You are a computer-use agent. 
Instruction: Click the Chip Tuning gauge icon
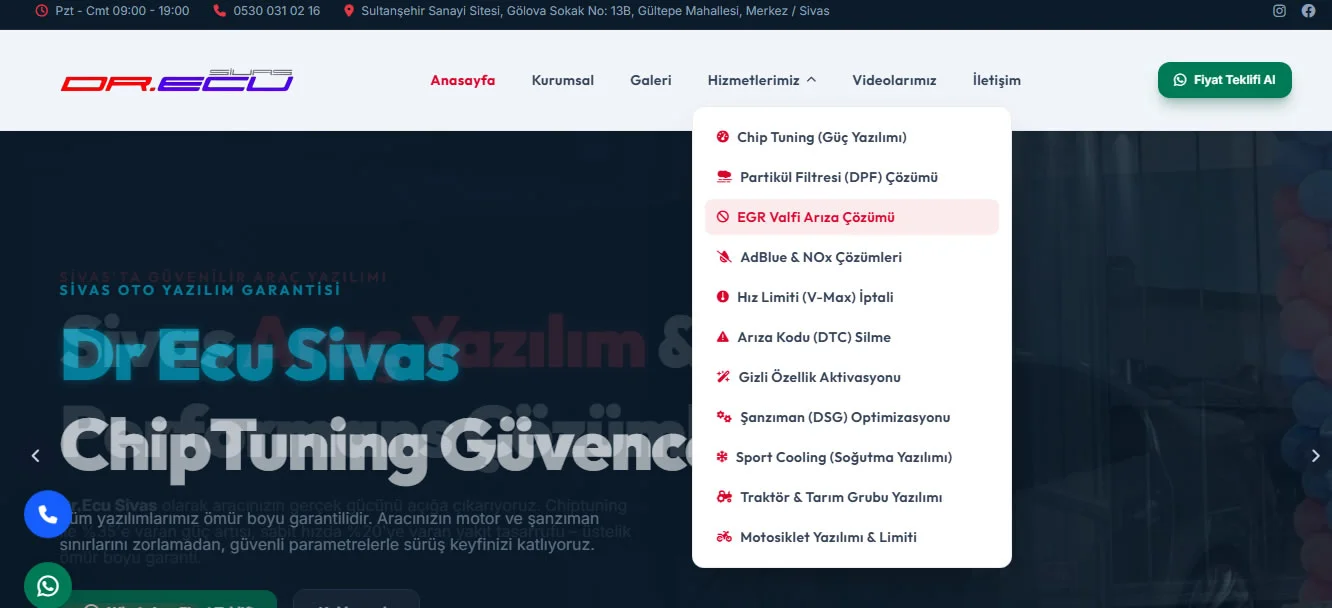click(723, 137)
